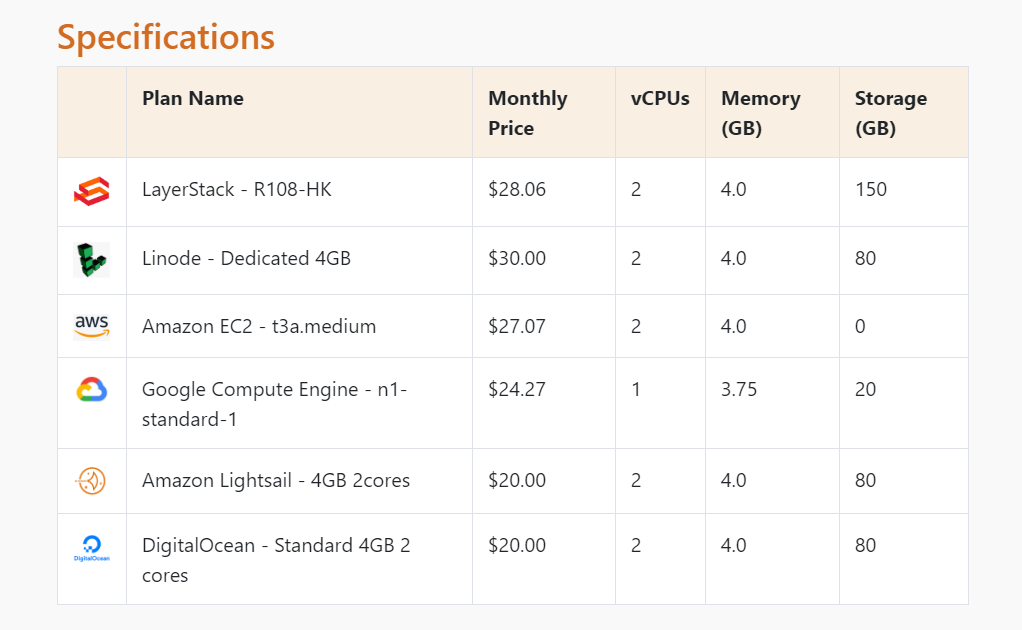
Task: Click the Memory (GB) column header
Action: [761, 113]
